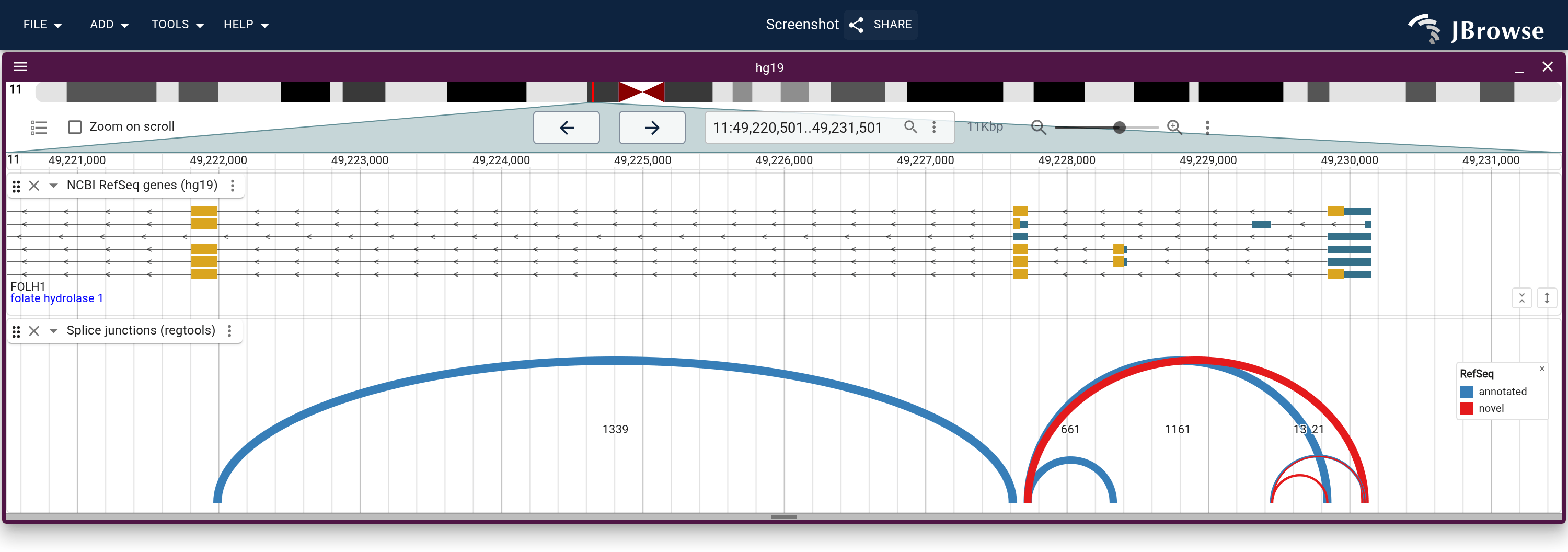Open the ADD menu
This screenshot has width=1568, height=552.
tap(109, 25)
